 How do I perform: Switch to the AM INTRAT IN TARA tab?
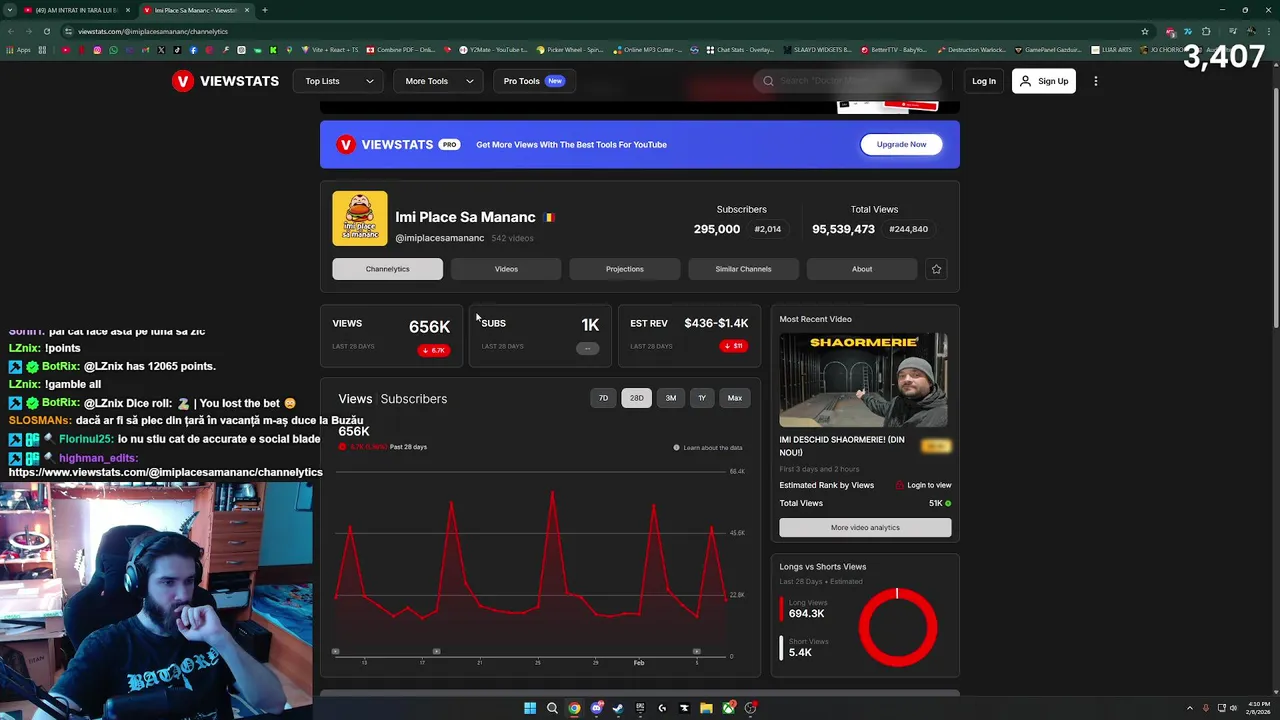(x=76, y=10)
